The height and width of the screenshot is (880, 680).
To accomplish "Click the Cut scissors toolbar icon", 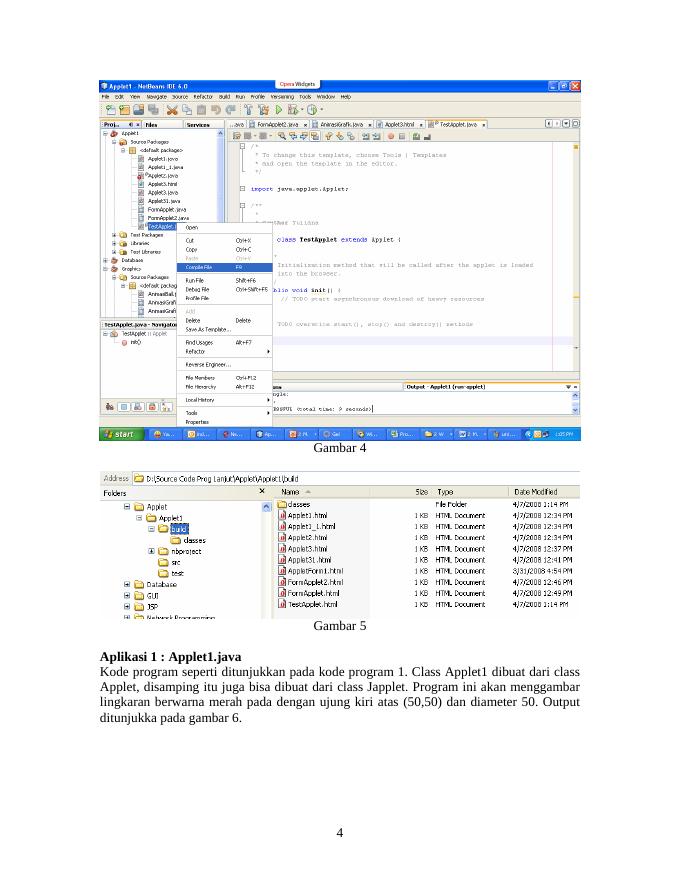I will coord(172,110).
